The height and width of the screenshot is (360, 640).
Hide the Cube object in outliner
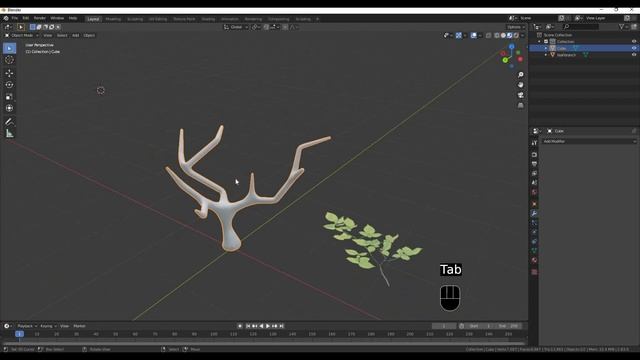[x=634, y=48]
